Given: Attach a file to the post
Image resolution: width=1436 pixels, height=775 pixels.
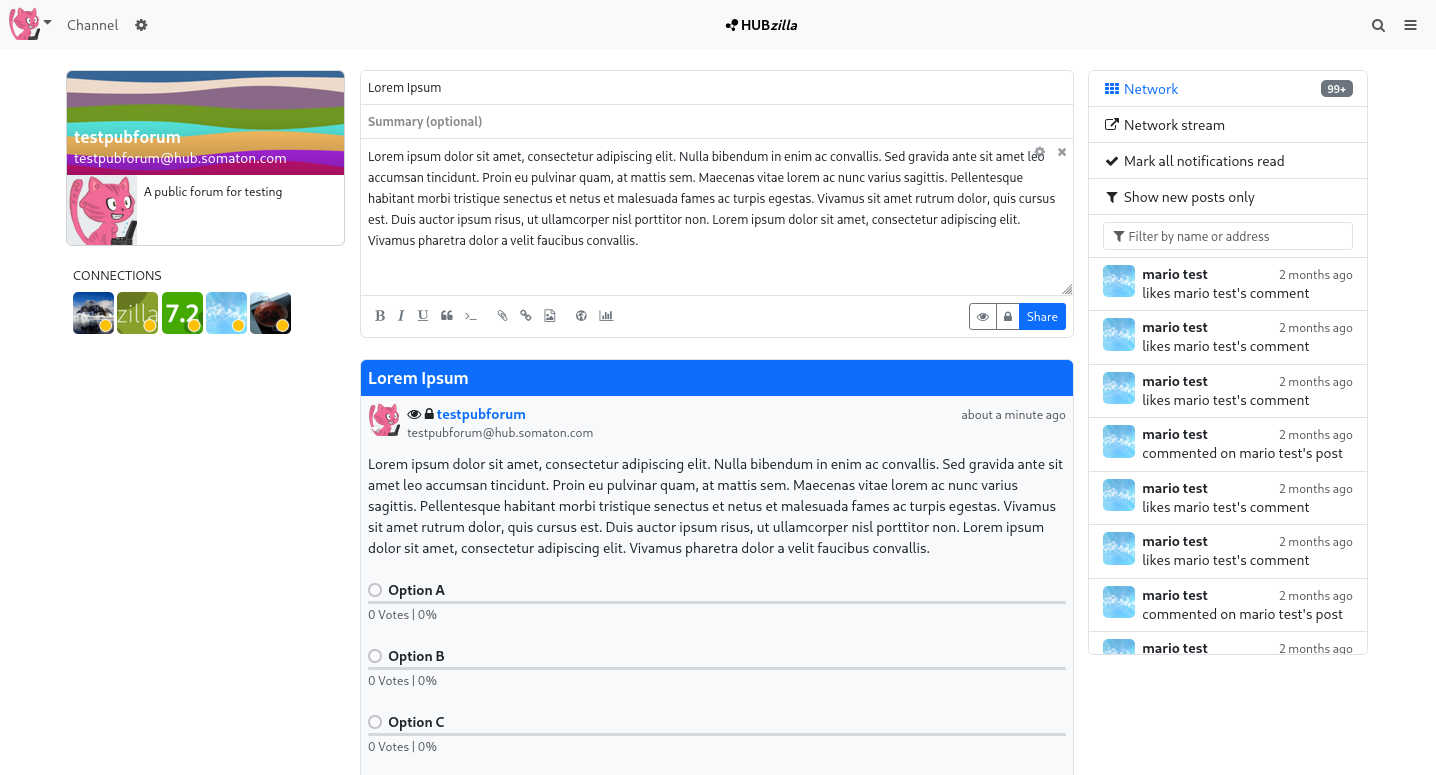Looking at the screenshot, I should click(x=502, y=316).
